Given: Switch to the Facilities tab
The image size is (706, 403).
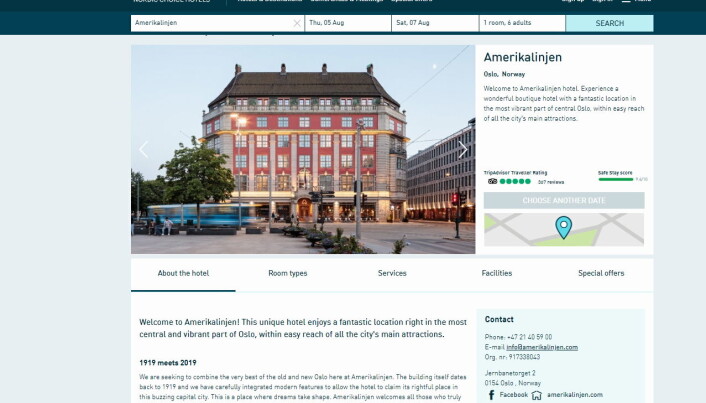Looking at the screenshot, I should pyautogui.click(x=497, y=273).
